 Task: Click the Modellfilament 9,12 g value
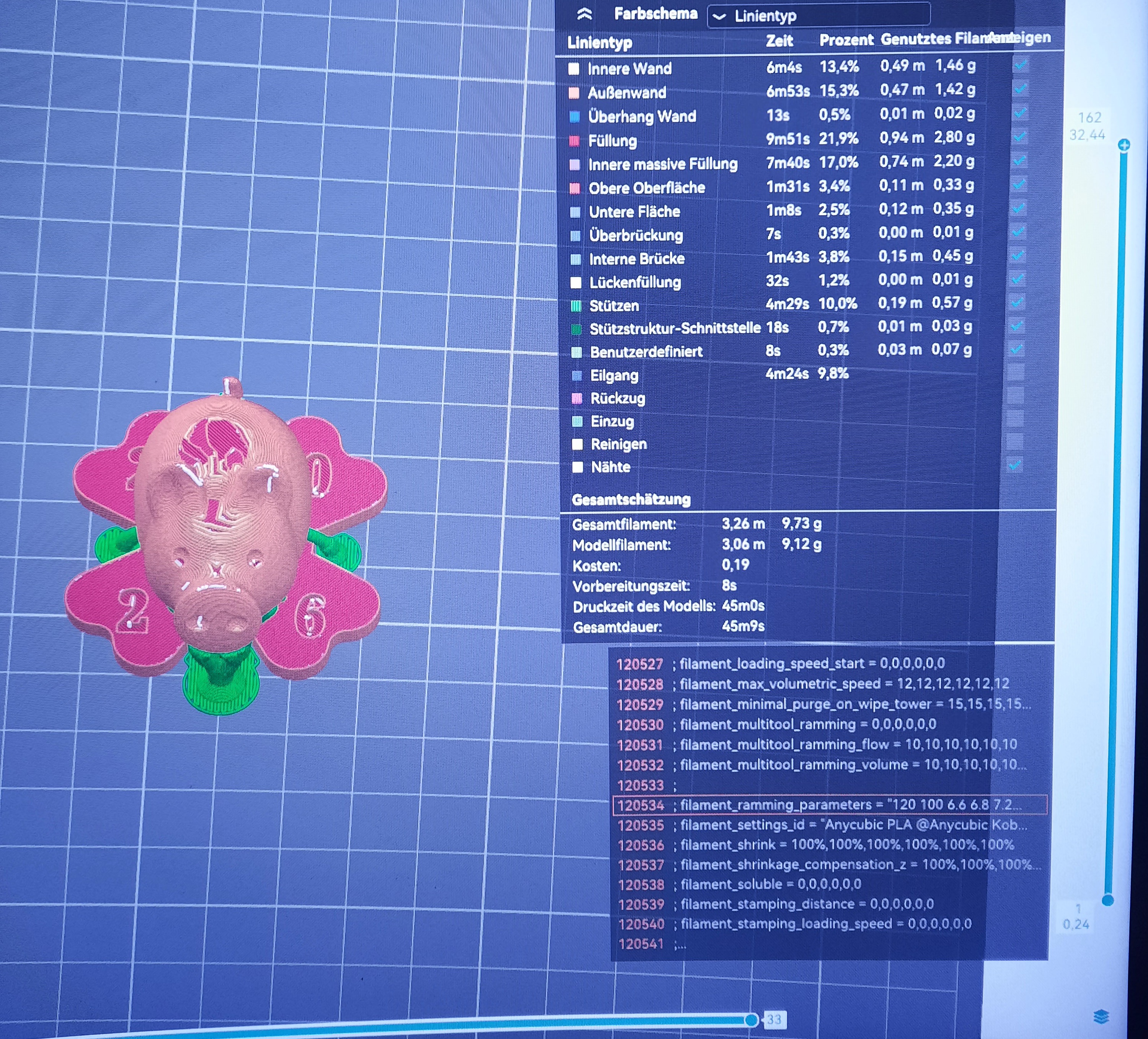pos(801,544)
